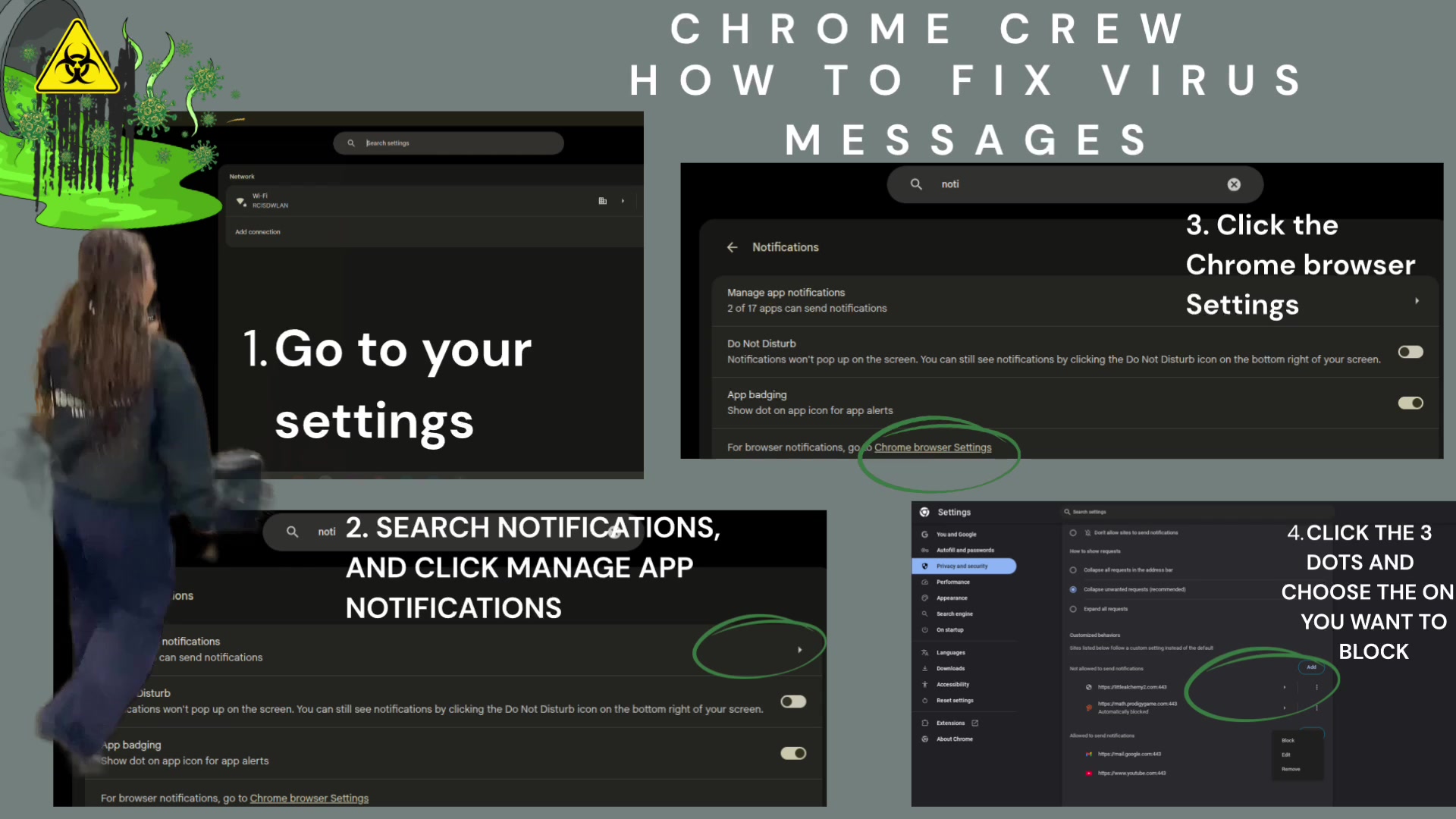
Task: Choose Remove from the context menu
Action: coord(1291,769)
